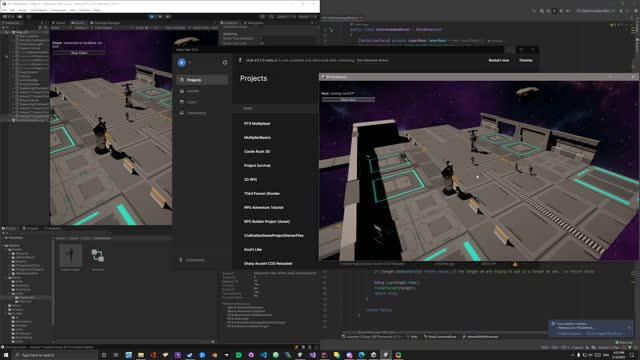
Task: Click the Run button in code editor toolbar
Action: tap(554, 11)
